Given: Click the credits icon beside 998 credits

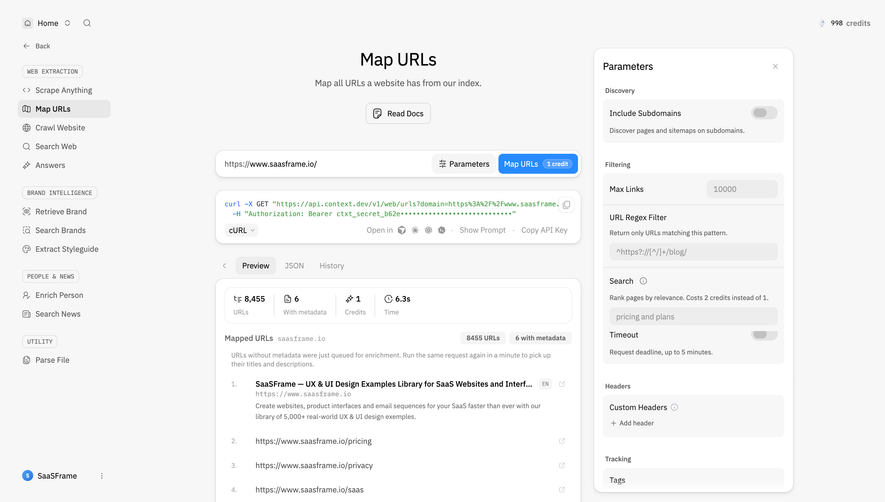Looking at the screenshot, I should (822, 23).
